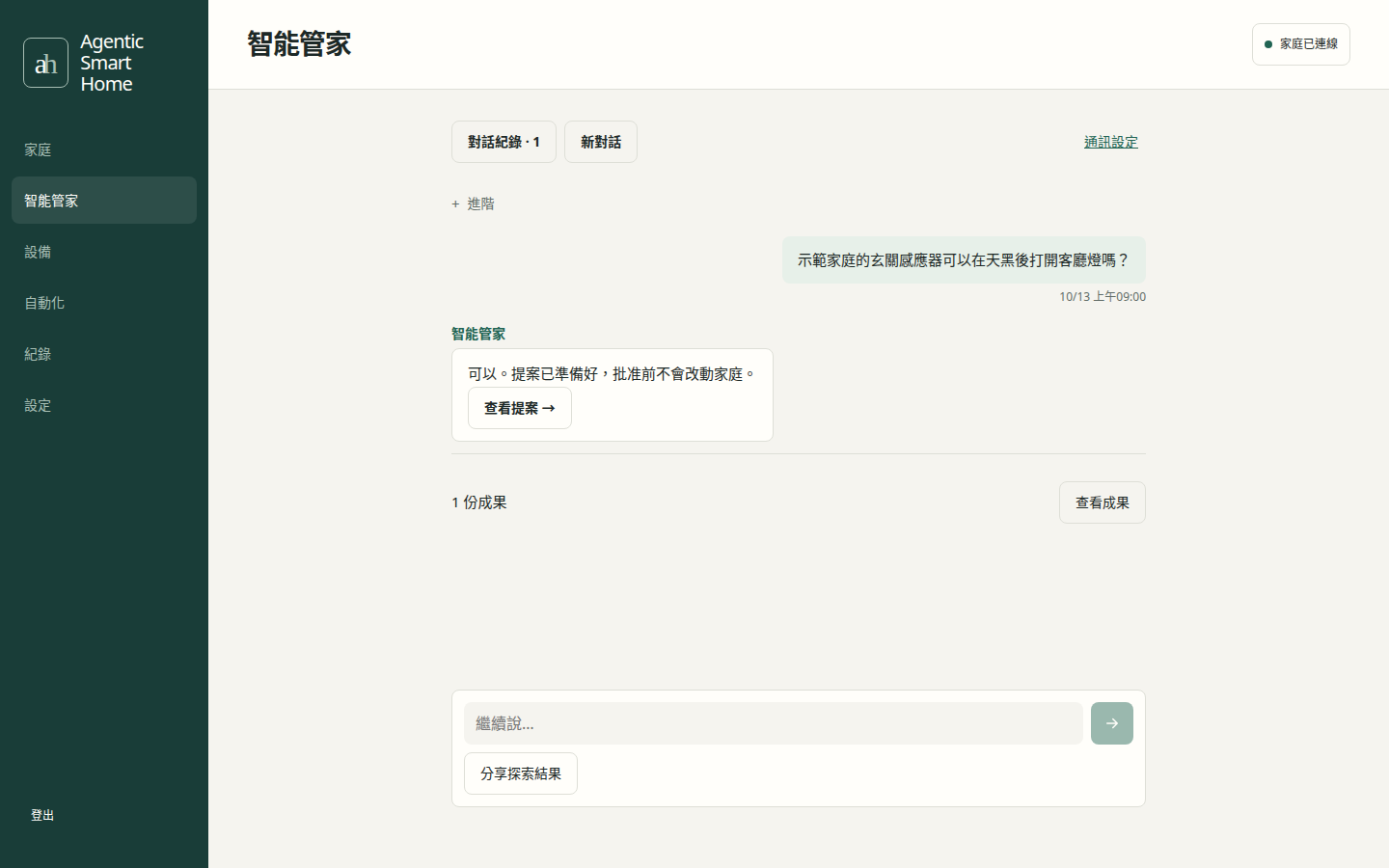Click the 智能管家 sender label above reply
This screenshot has width=1389, height=868.
click(x=478, y=334)
